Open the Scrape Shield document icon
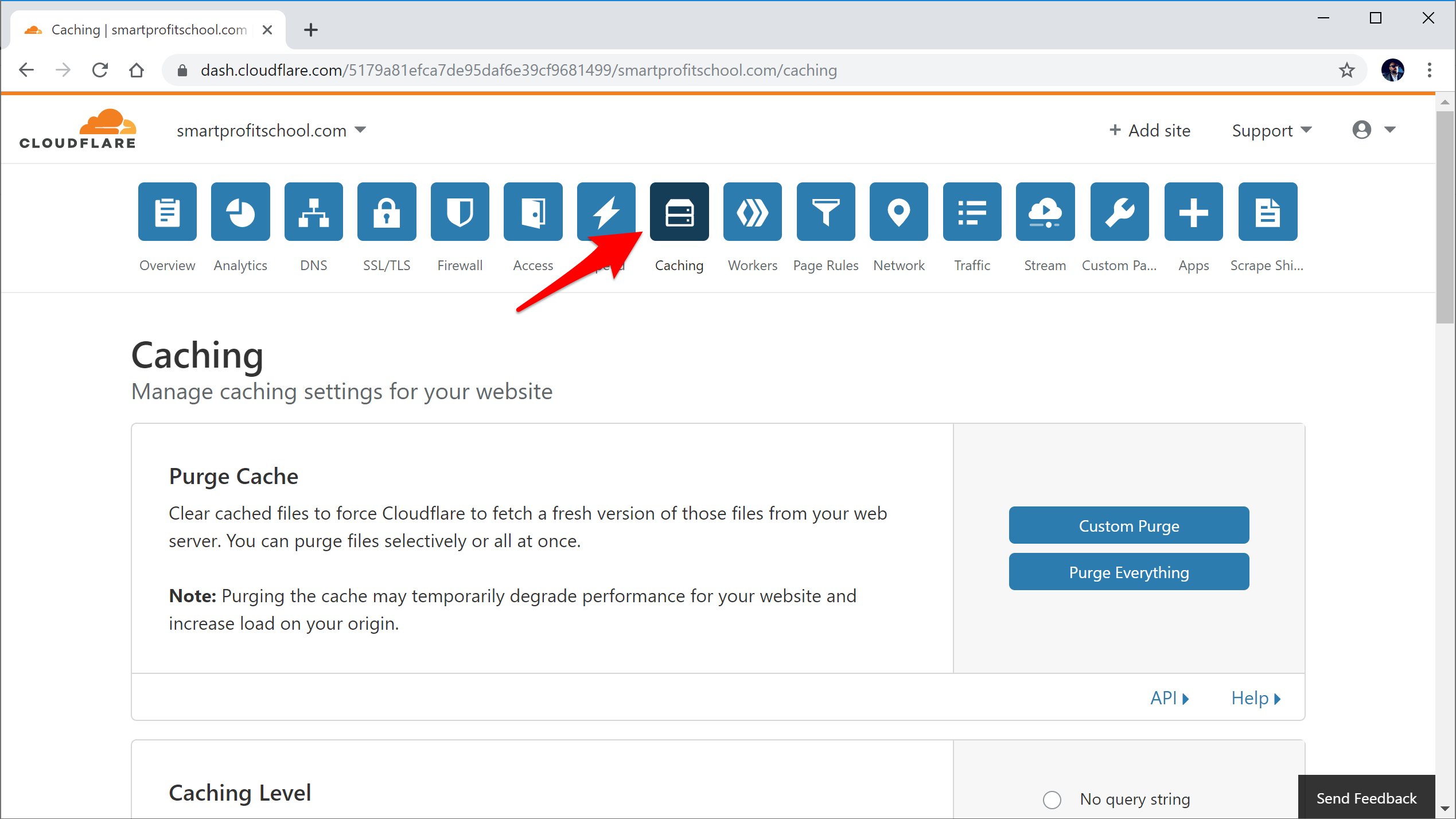The image size is (1456, 819). pos(1268,212)
